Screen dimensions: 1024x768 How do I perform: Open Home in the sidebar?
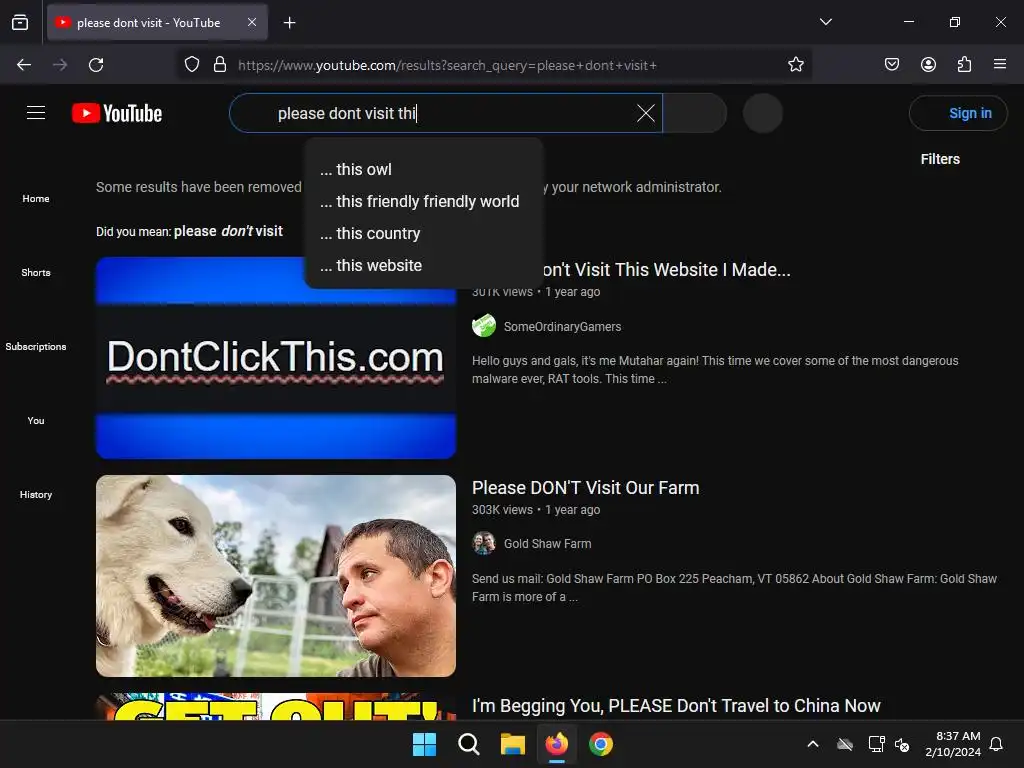[x=36, y=199]
